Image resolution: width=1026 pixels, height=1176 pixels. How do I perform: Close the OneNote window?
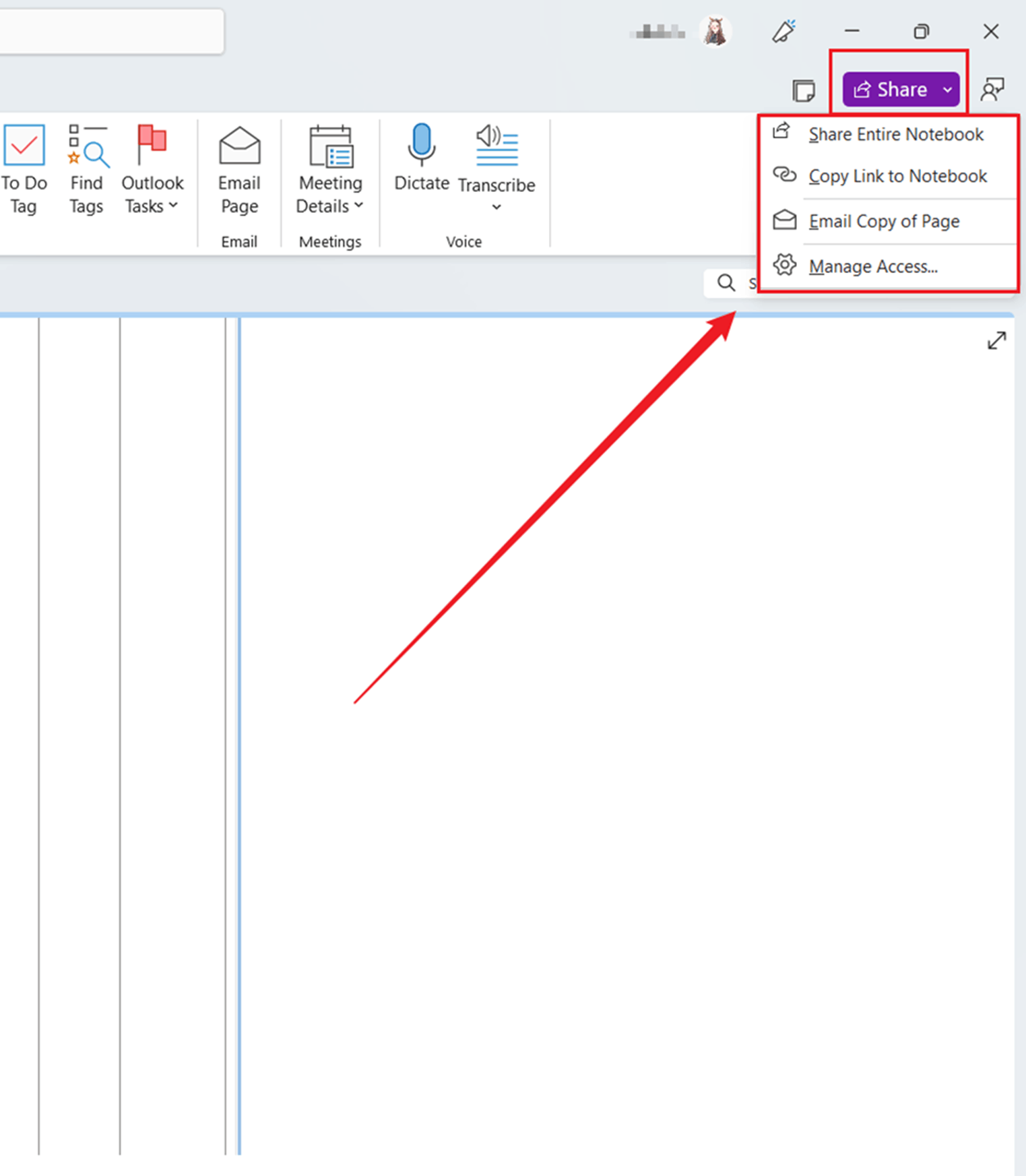(x=990, y=31)
